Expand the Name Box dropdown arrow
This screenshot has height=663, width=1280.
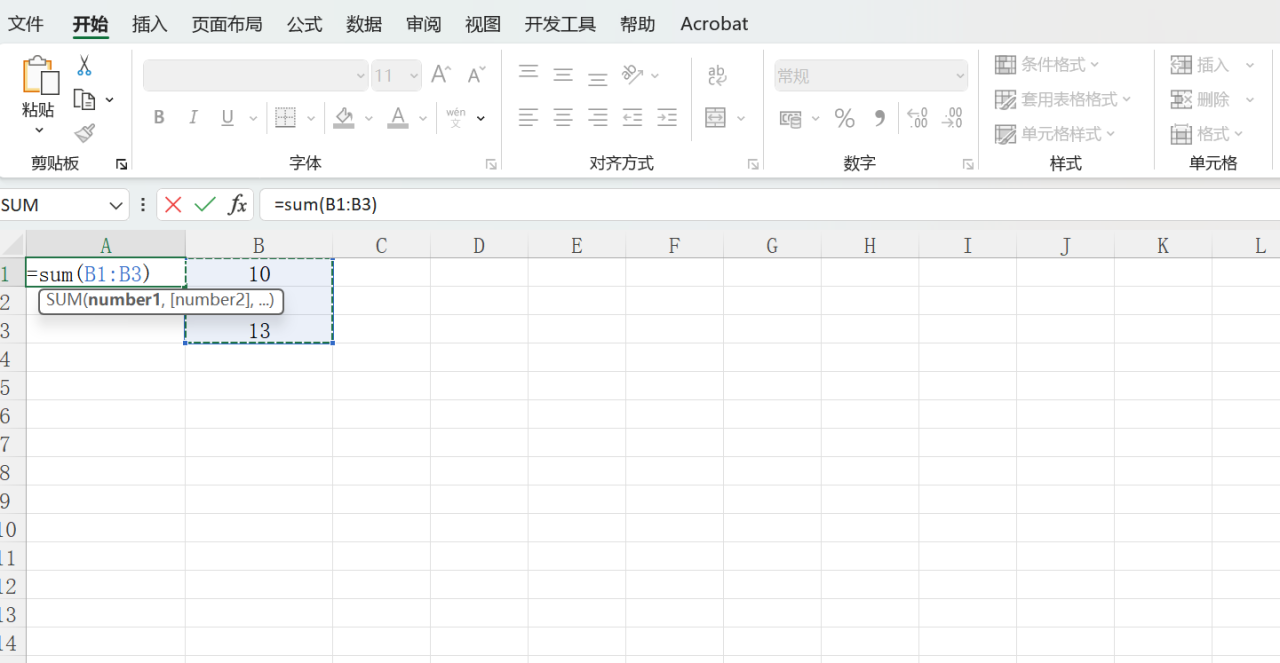(x=114, y=205)
